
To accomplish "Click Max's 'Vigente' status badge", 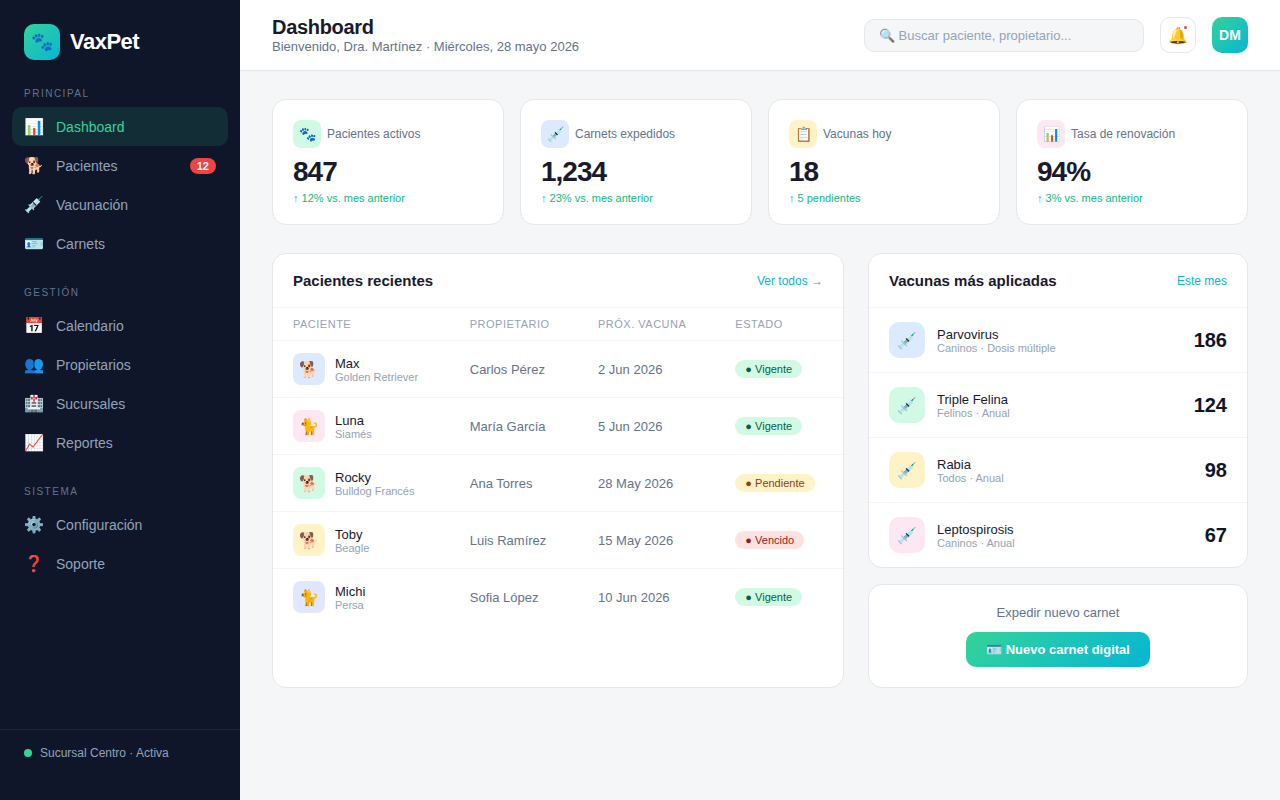I will tap(768, 369).
